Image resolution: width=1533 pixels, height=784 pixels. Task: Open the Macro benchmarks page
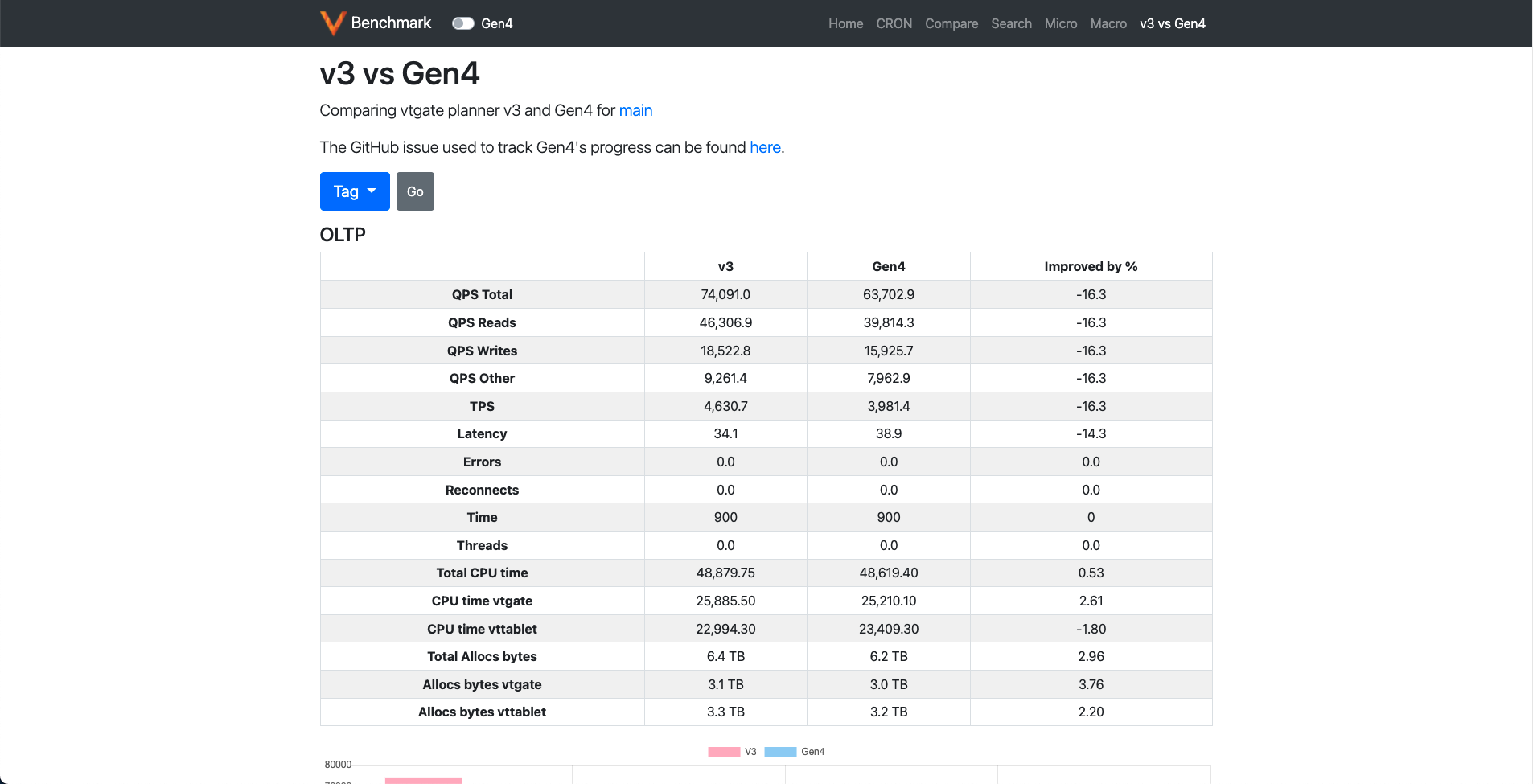point(1108,23)
